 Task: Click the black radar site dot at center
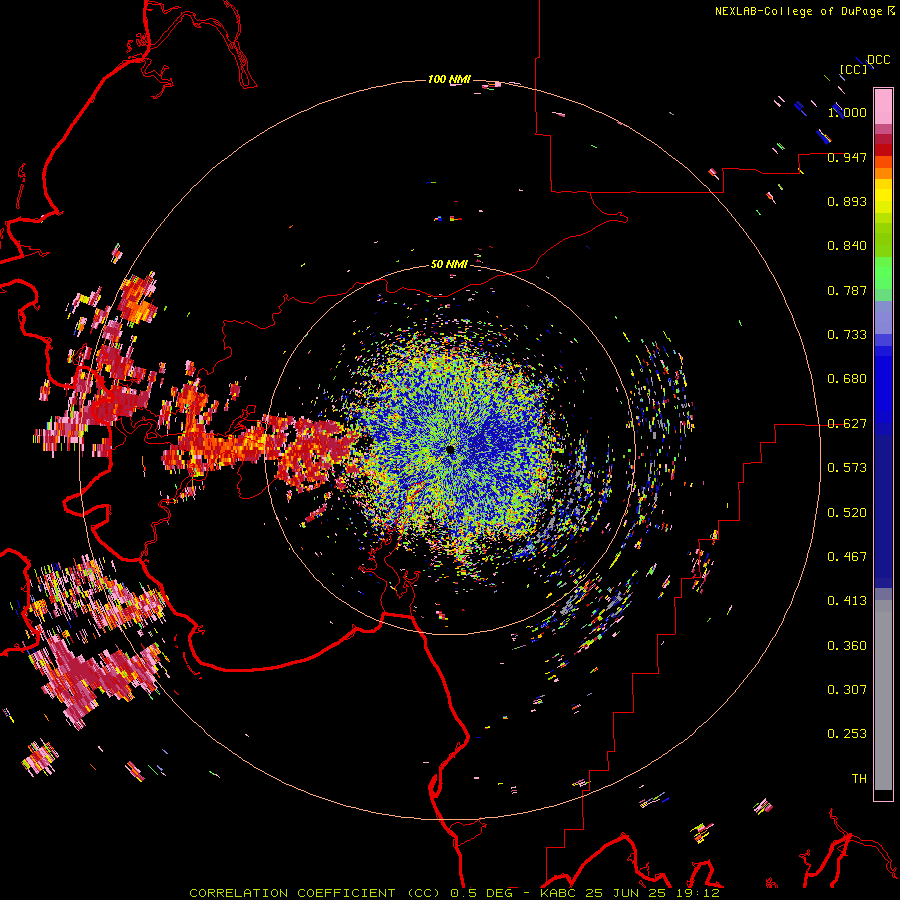pyautogui.click(x=451, y=449)
